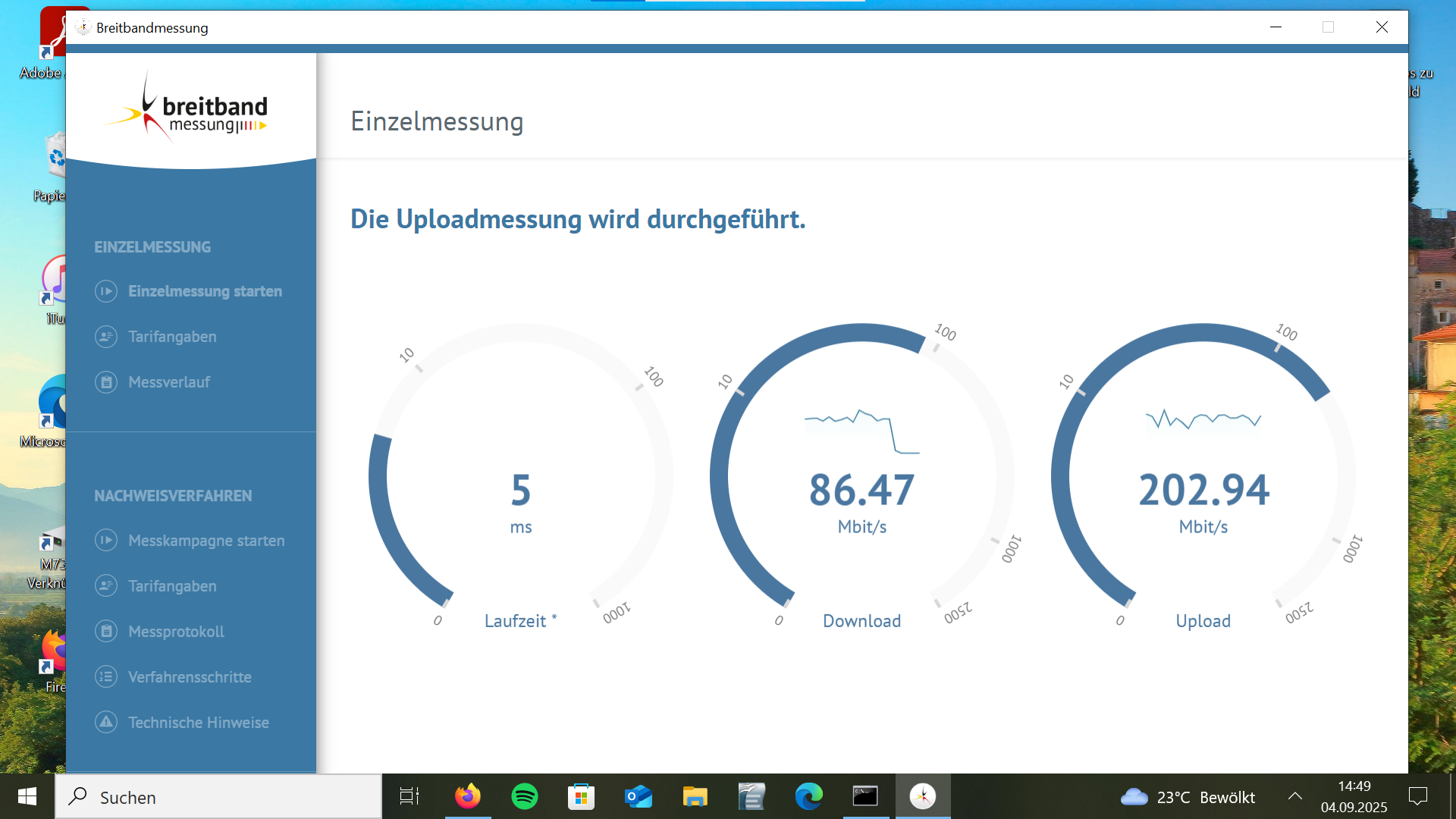Open the Verfahrensschritte menu item
The image size is (1456, 819).
[x=190, y=676]
